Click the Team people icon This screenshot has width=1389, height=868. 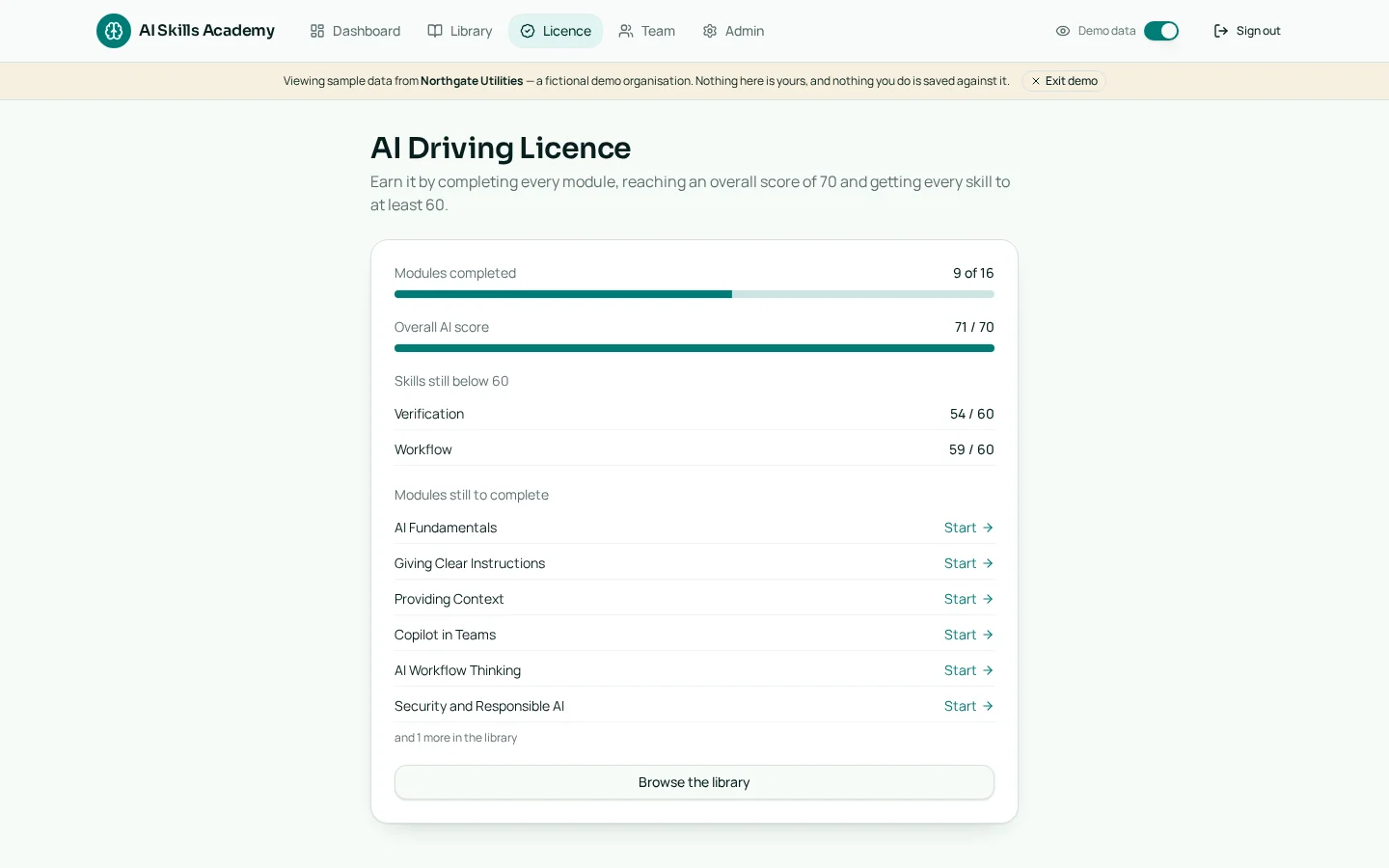[x=626, y=31]
